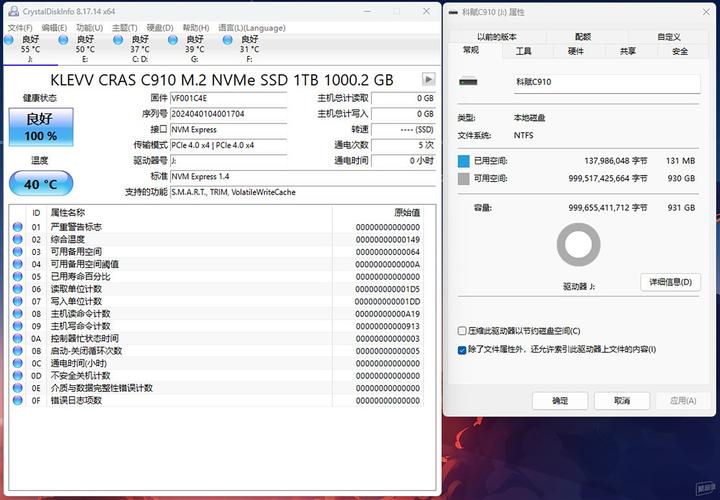Click the 良好 100% health status button
Screen dimensions: 720x500
click(x=41, y=127)
